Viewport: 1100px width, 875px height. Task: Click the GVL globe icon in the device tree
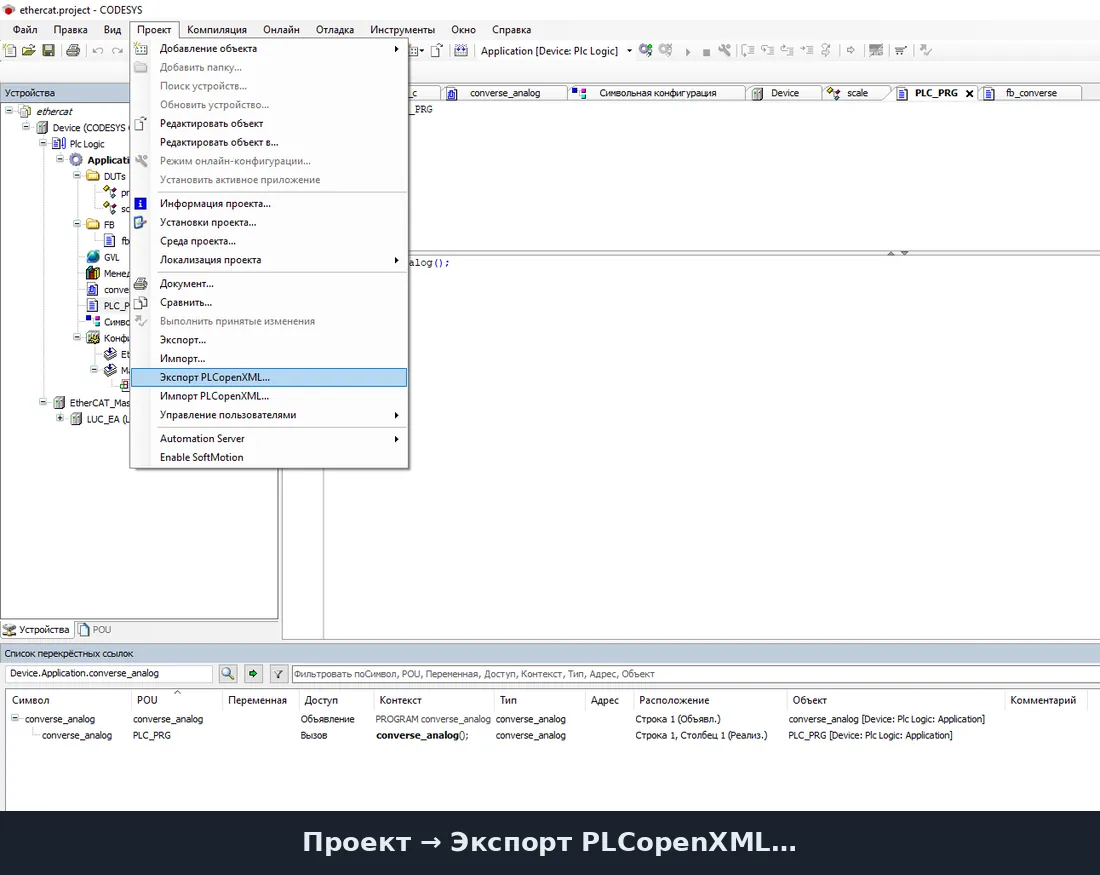93,257
